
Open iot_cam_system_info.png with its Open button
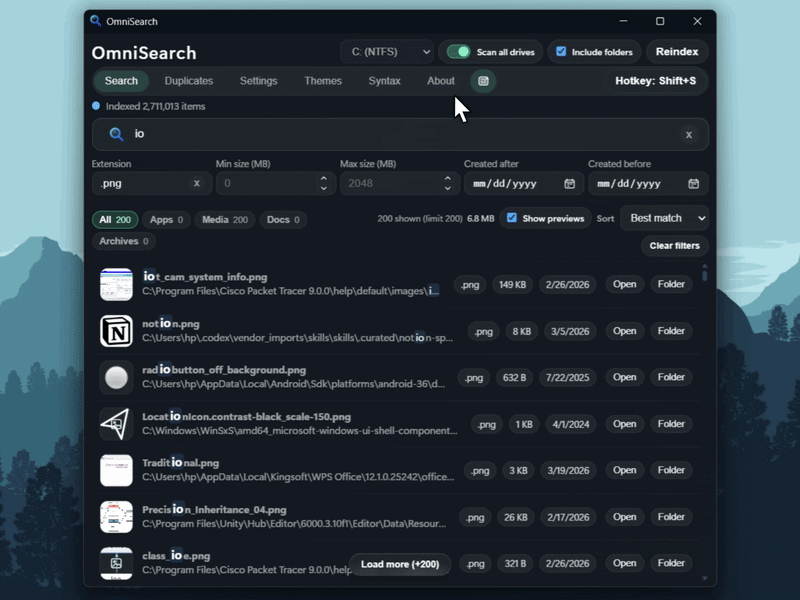click(624, 284)
